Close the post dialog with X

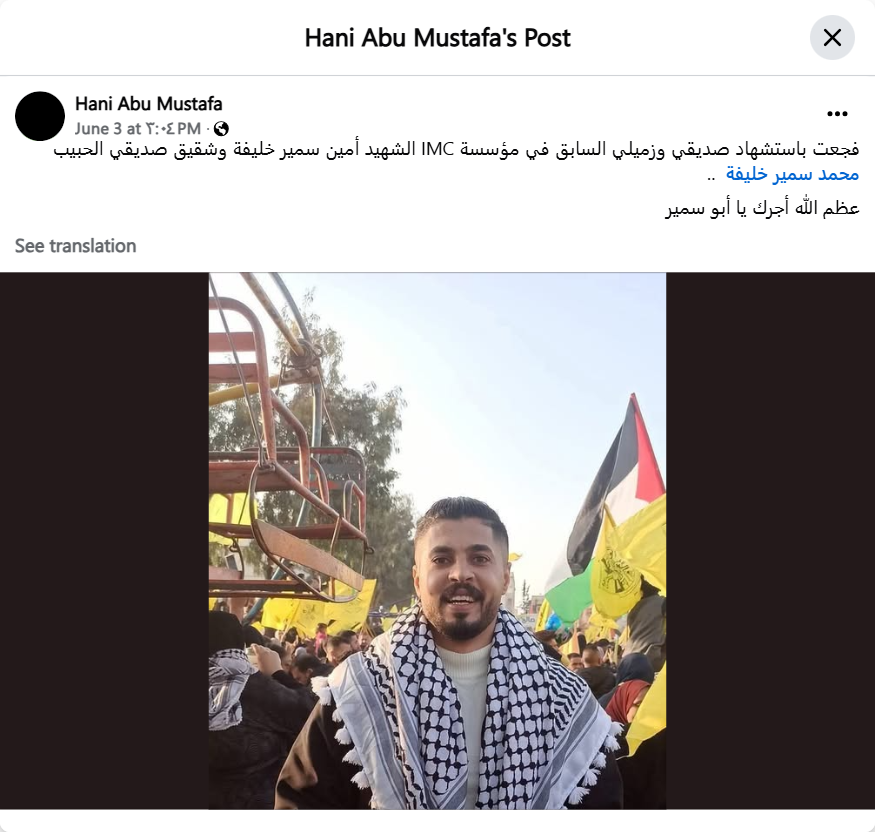(x=832, y=38)
